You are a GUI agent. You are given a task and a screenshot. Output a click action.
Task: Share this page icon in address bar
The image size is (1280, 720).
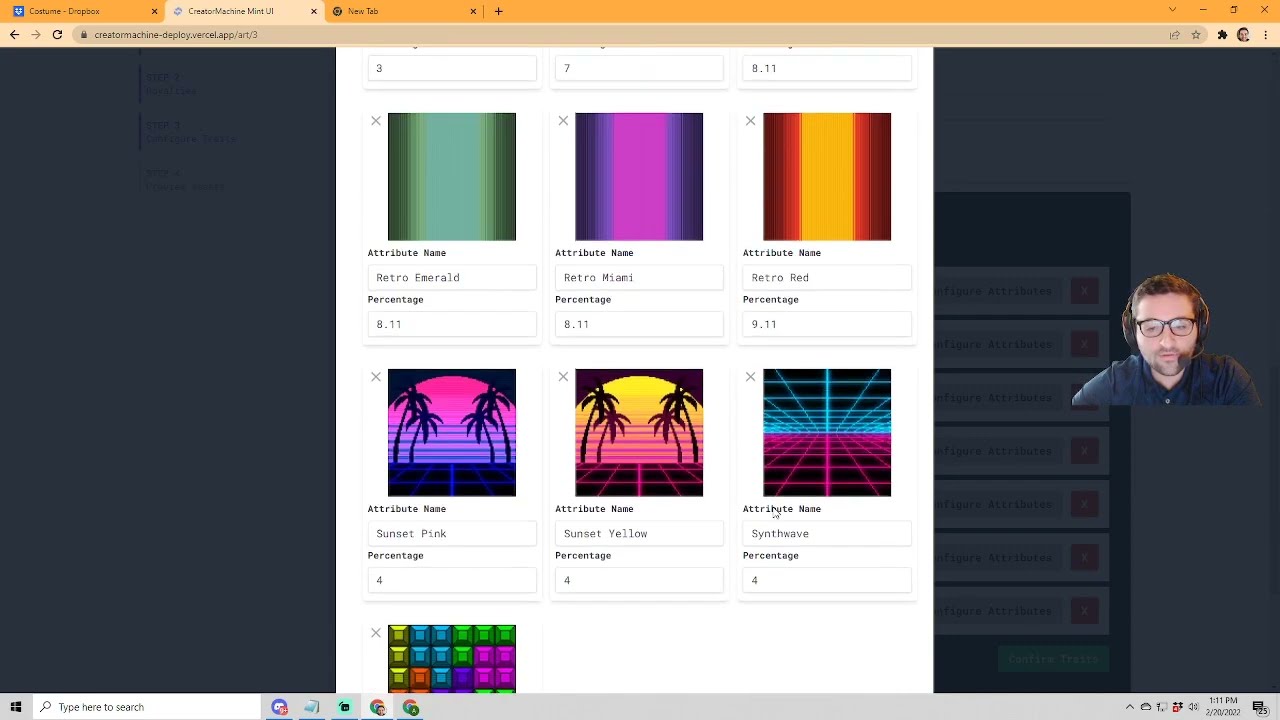coord(1175,35)
